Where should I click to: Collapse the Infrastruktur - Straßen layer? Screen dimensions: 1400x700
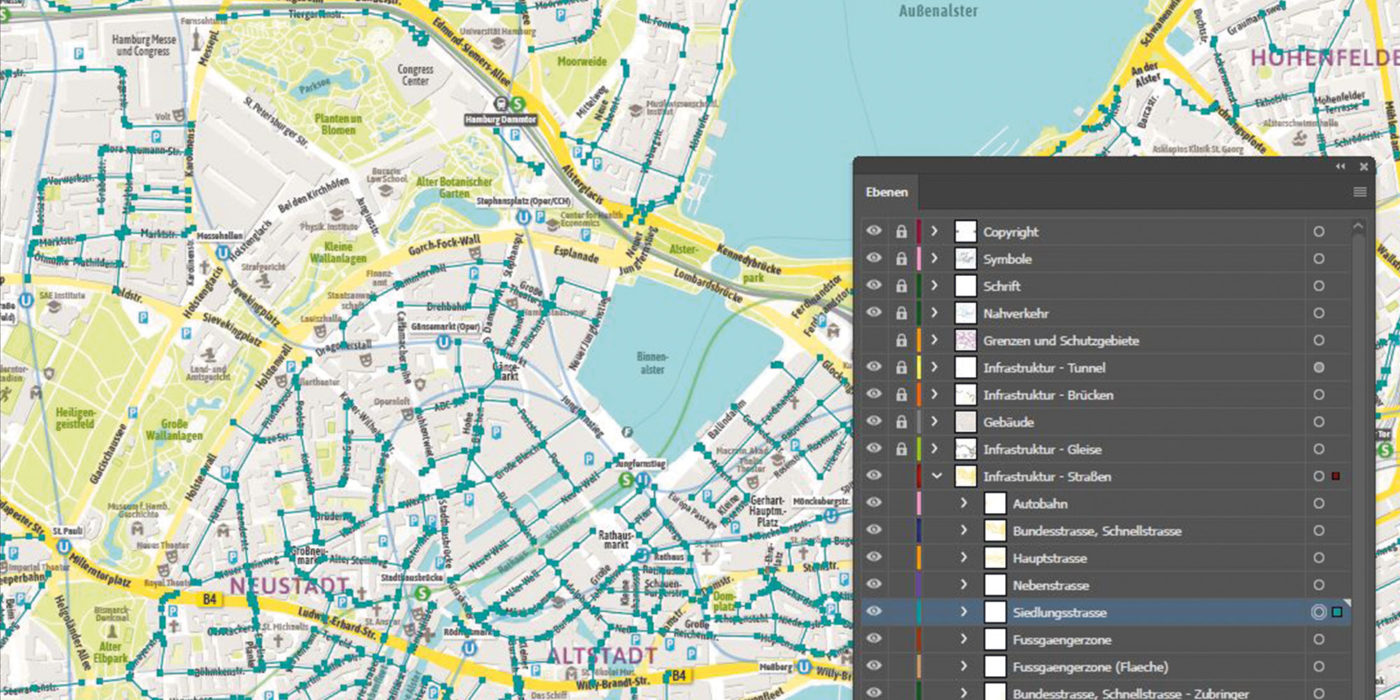(933, 476)
